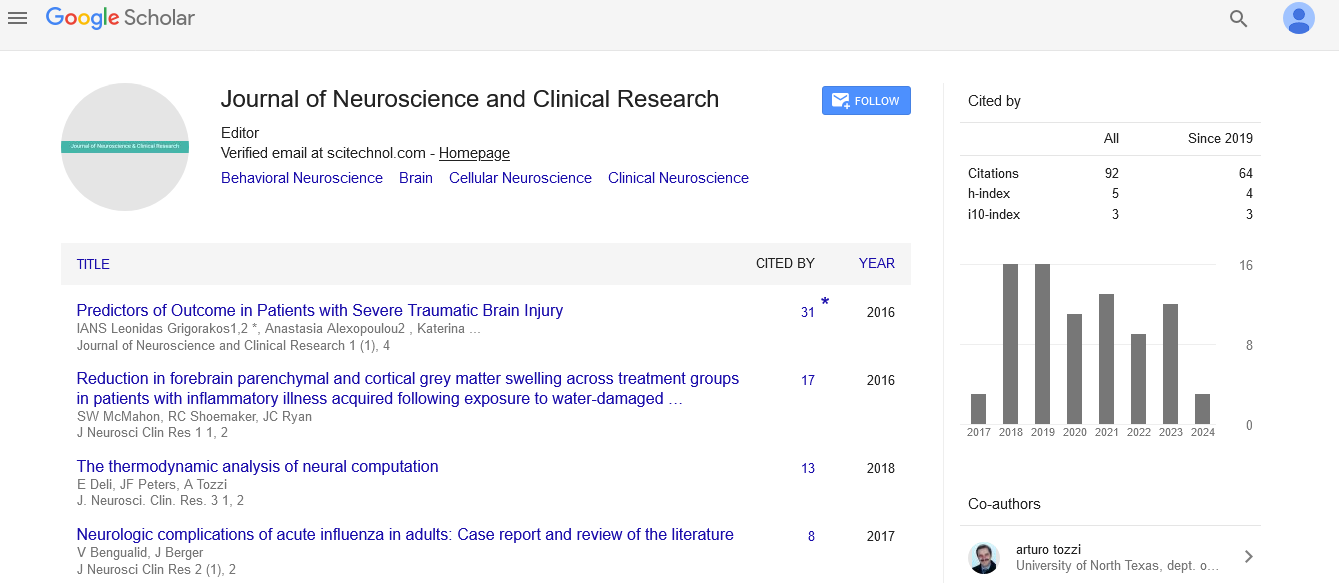The width and height of the screenshot is (1339, 583).
Task: Sort articles by CITED BY column
Action: (x=785, y=264)
